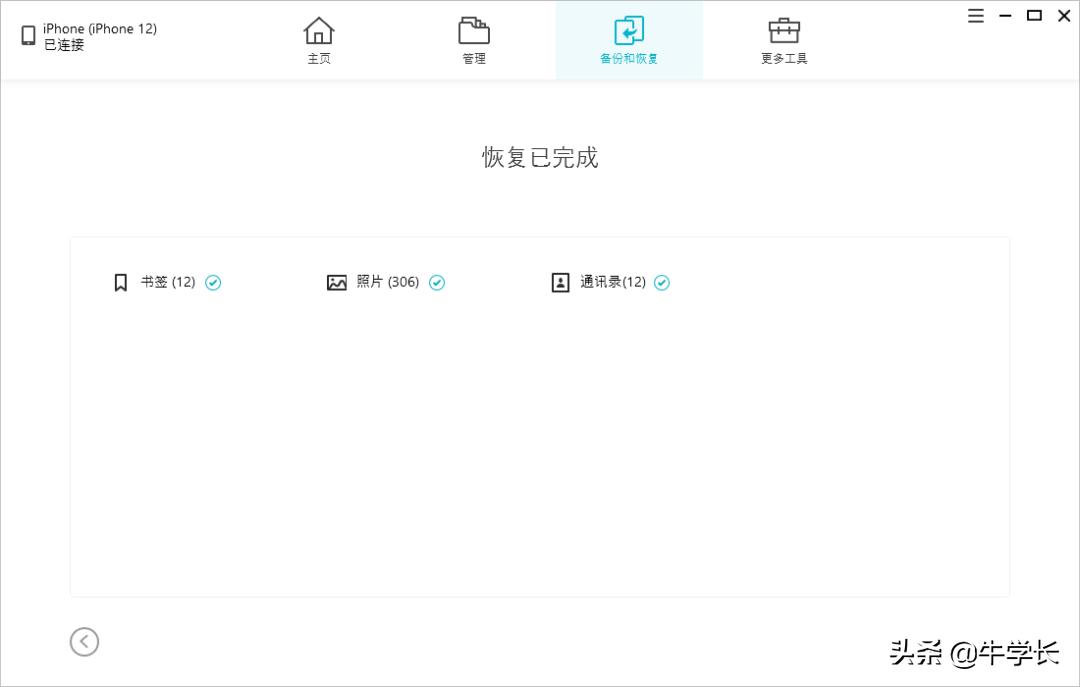Viewport: 1080px width, 687px height.
Task: Click the back arrow at bottom left
Action: [84, 642]
